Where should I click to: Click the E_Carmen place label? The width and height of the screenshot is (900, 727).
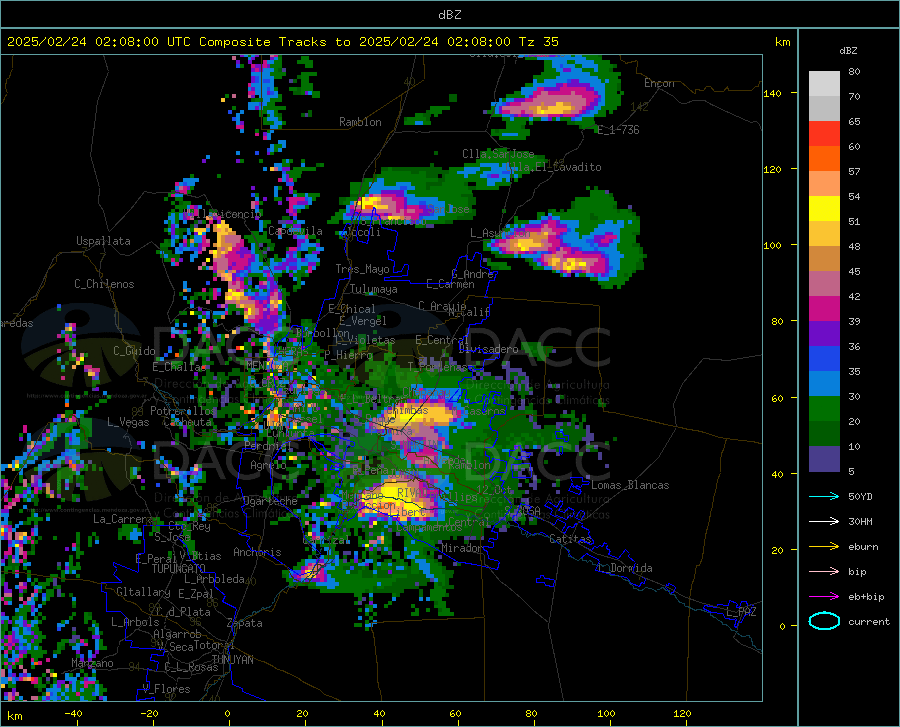click(450, 284)
